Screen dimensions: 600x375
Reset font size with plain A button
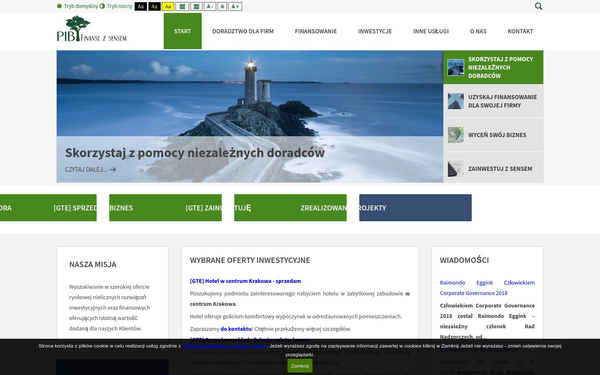tap(222, 7)
